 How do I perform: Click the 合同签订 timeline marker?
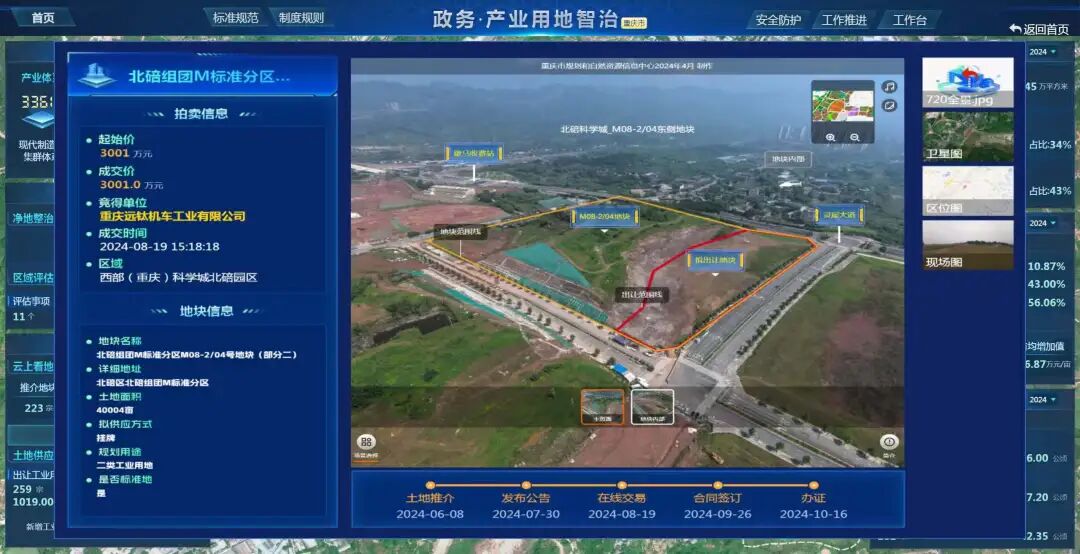(718, 485)
